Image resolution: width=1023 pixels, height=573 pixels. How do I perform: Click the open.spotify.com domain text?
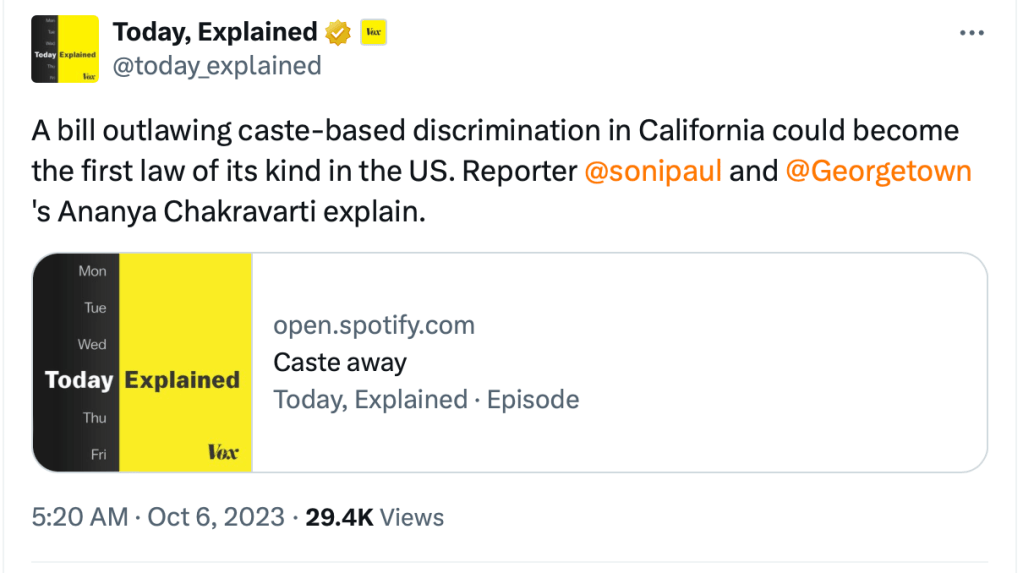click(374, 325)
